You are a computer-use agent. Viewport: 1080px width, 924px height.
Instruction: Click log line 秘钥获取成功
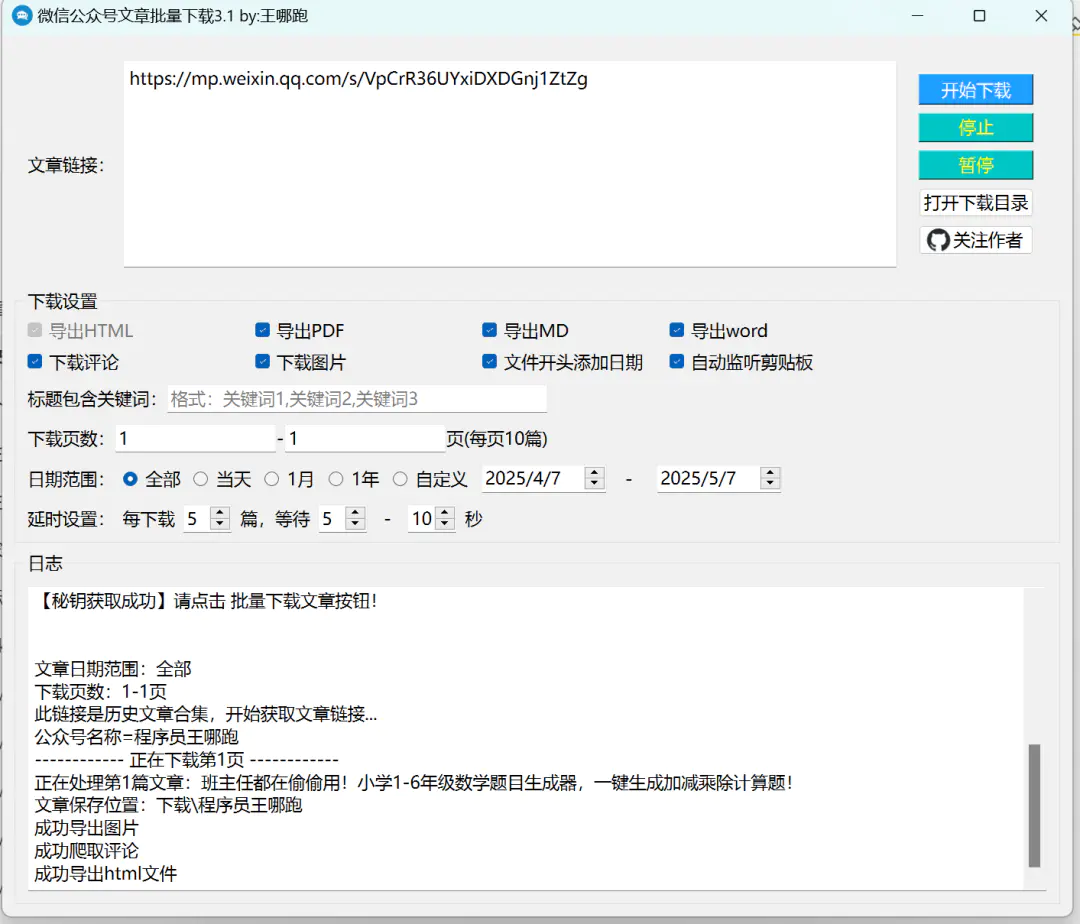205,601
